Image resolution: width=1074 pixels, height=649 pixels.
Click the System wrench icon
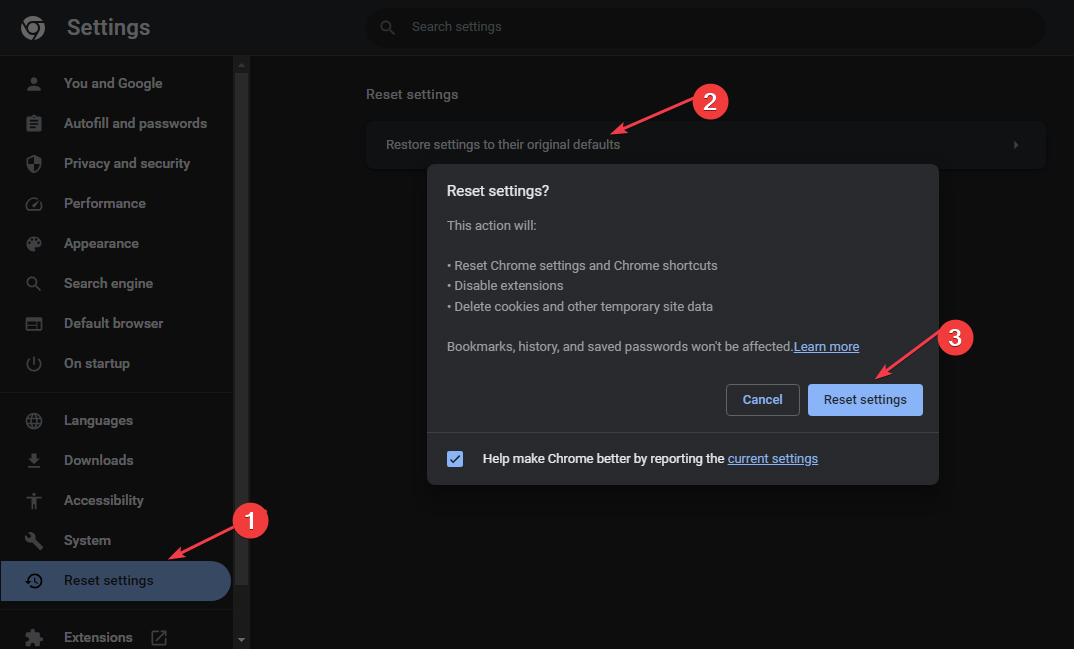point(34,541)
